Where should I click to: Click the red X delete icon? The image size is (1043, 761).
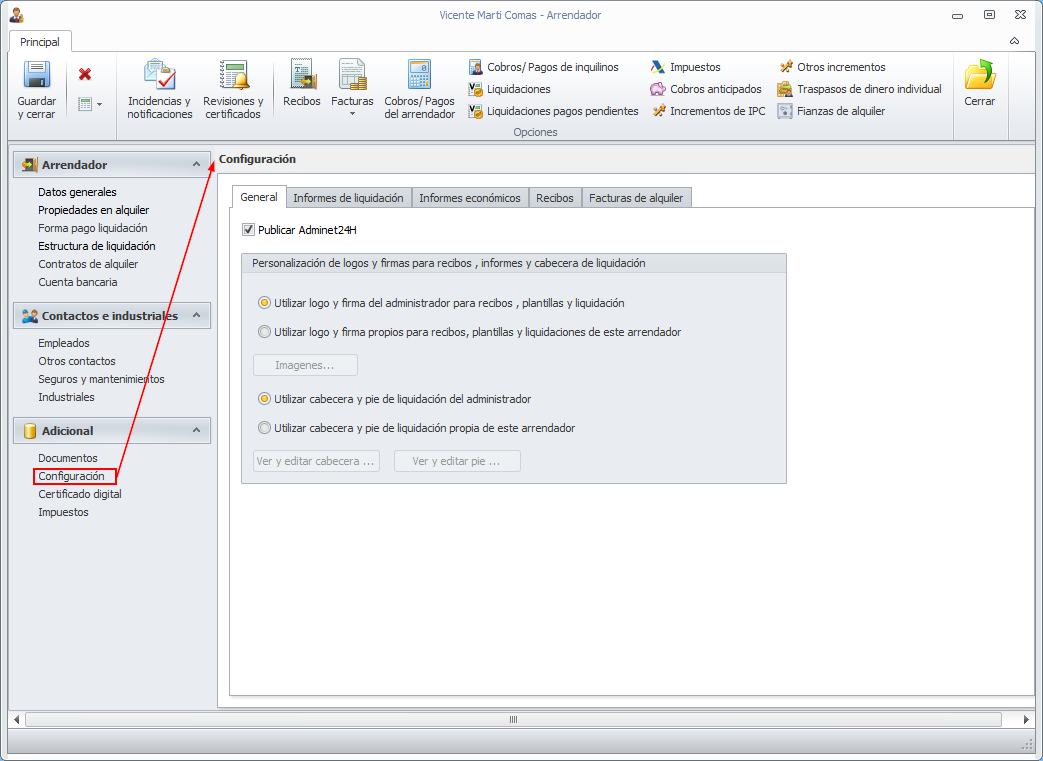(x=84, y=74)
